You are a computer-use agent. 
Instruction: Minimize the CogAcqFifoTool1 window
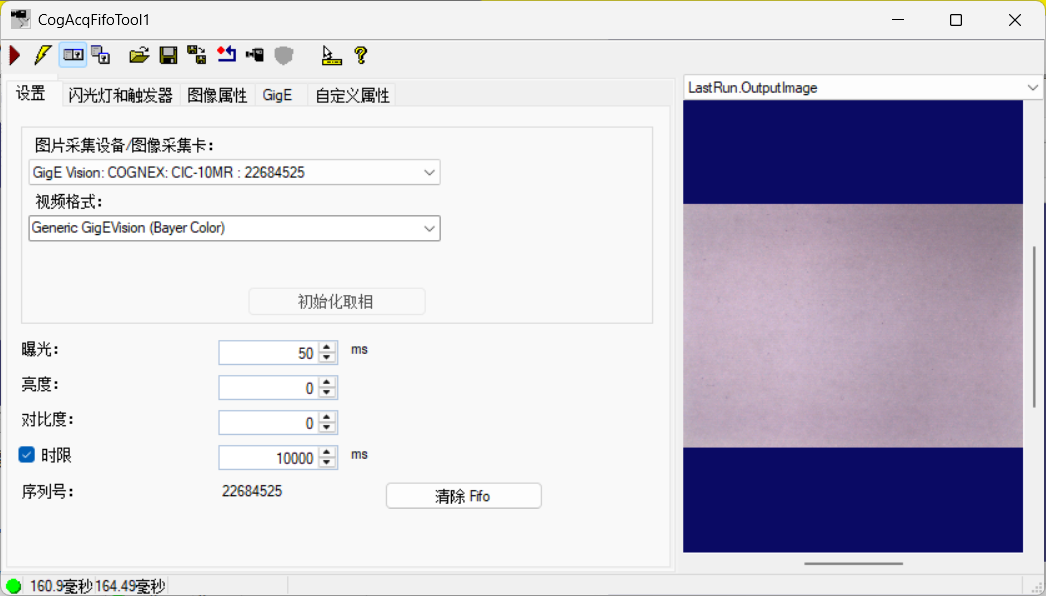[x=898, y=20]
